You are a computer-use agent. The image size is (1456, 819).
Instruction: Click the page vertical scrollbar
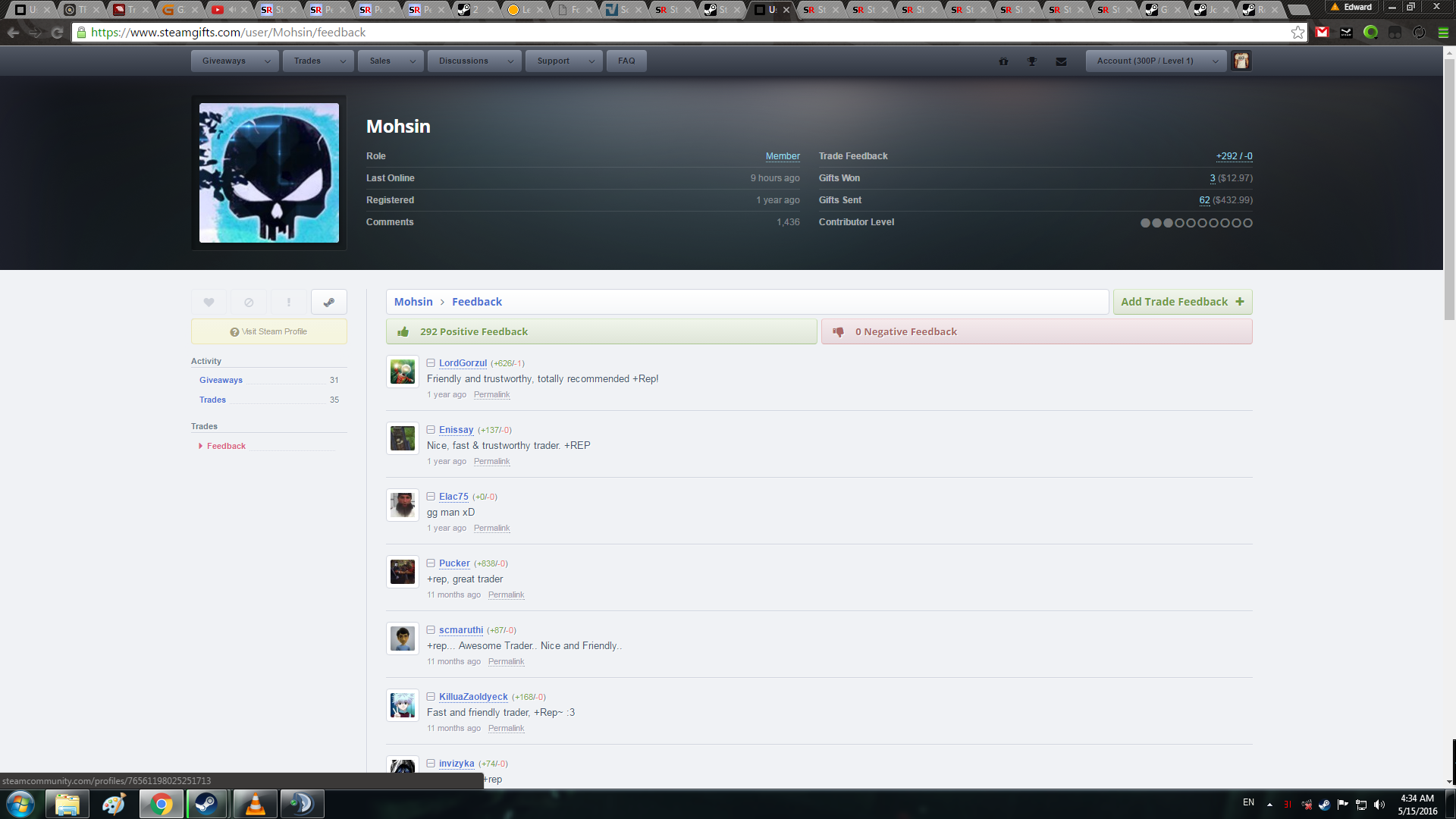click(x=1449, y=190)
